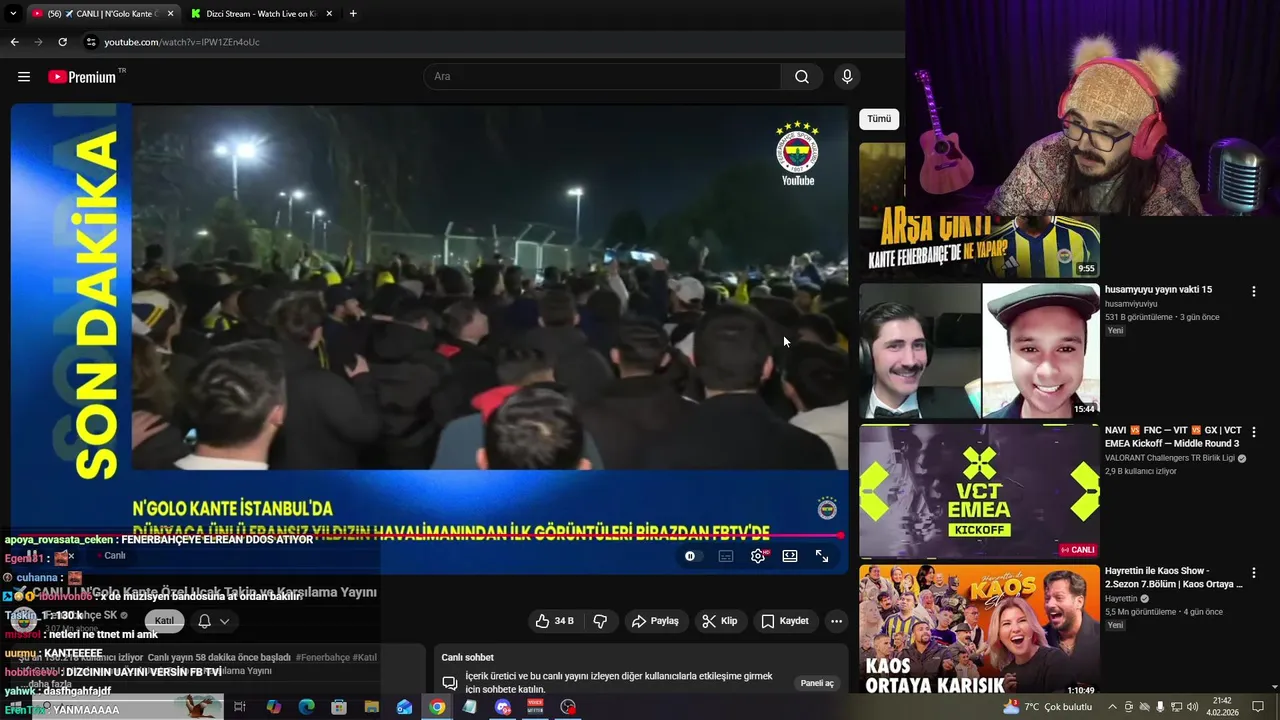Click the live video progress bar
Screen dimensions: 1280x720
pos(430,536)
